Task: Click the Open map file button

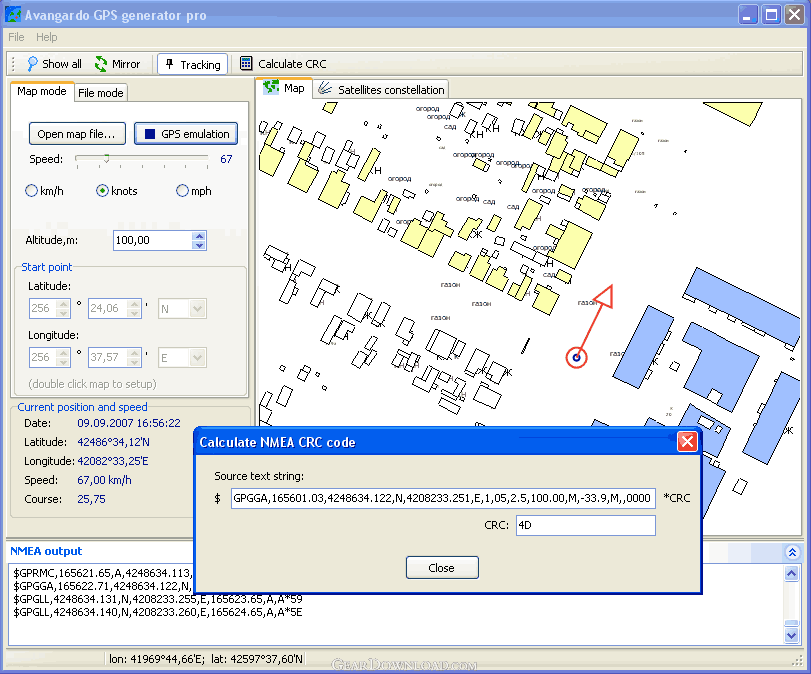Action: [77, 134]
